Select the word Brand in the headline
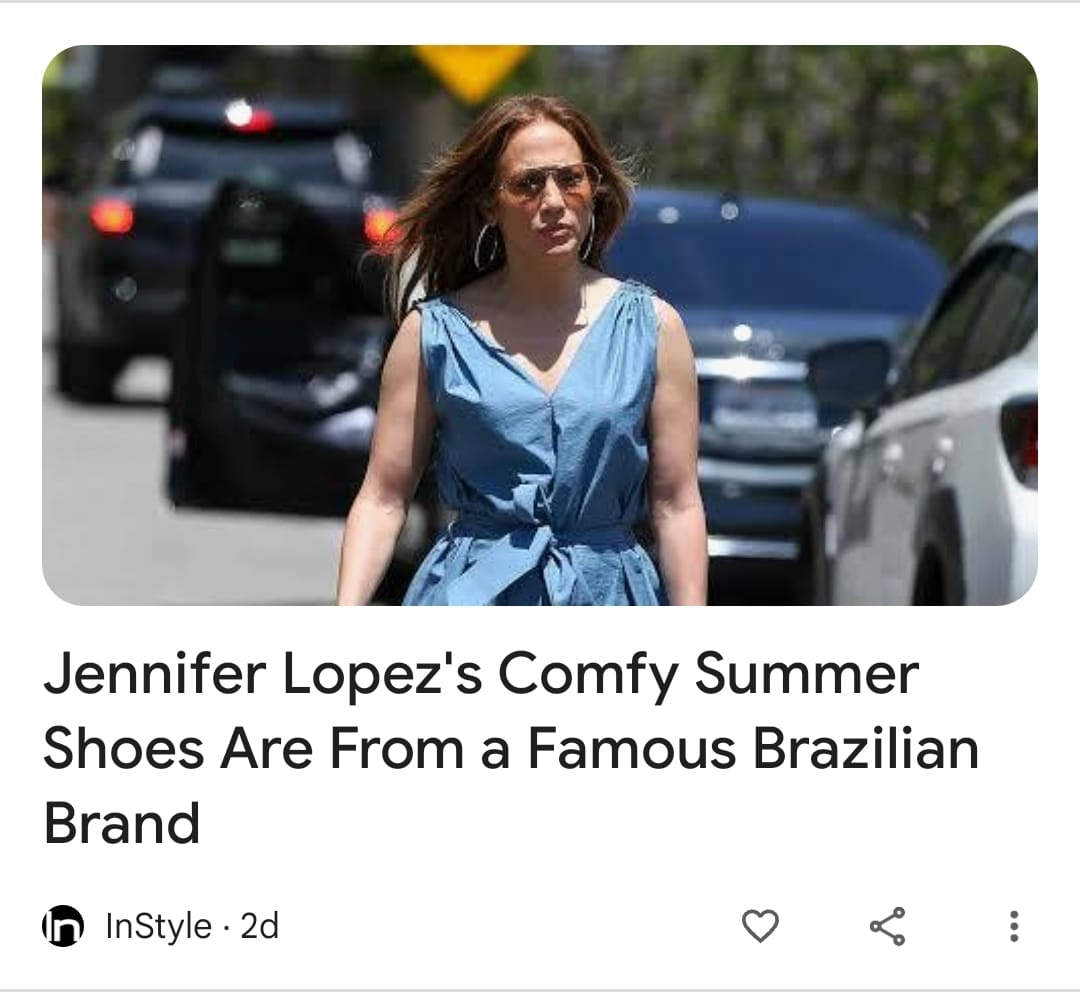 [122, 824]
